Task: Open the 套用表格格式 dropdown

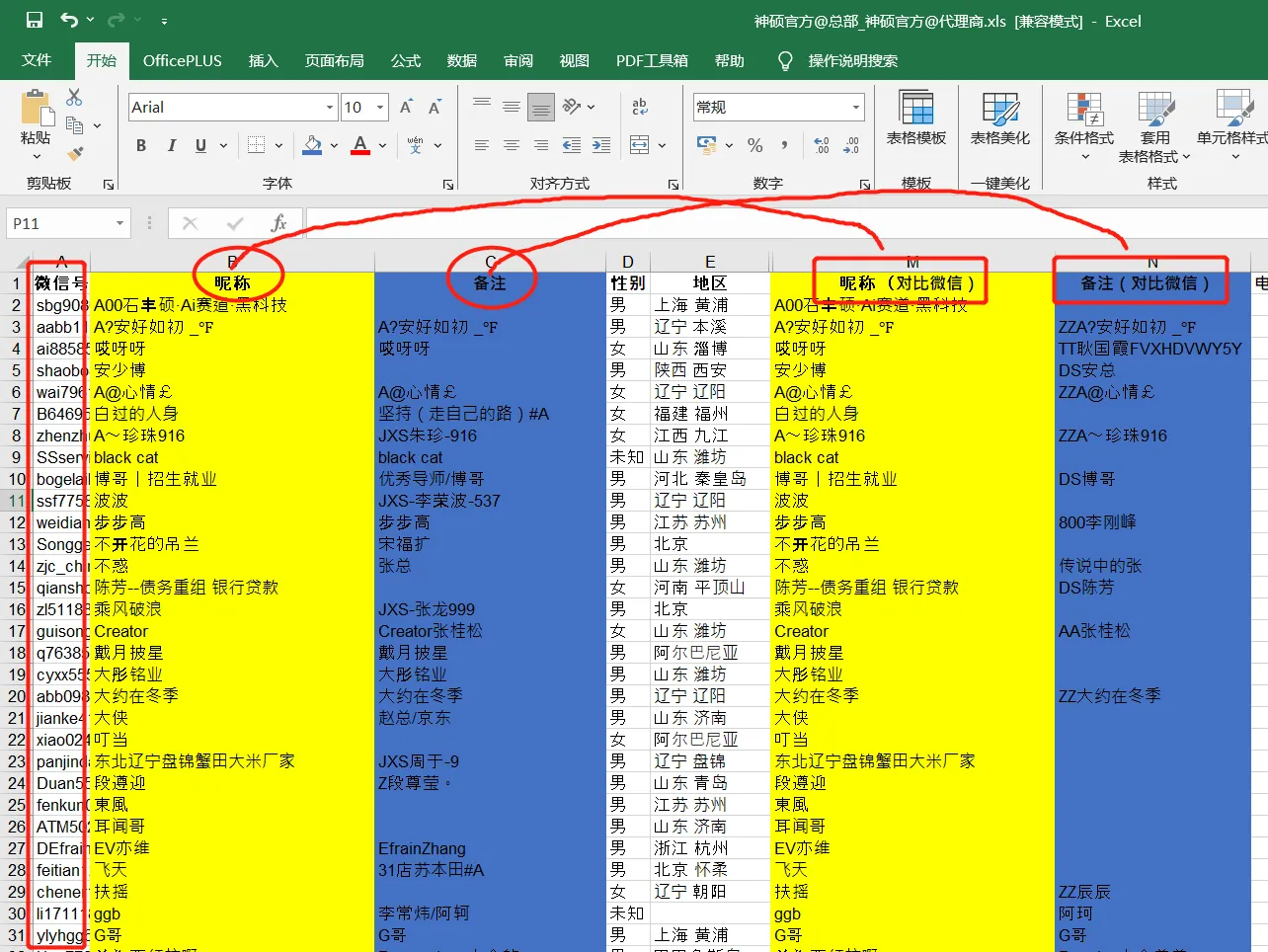Action: (1154, 127)
